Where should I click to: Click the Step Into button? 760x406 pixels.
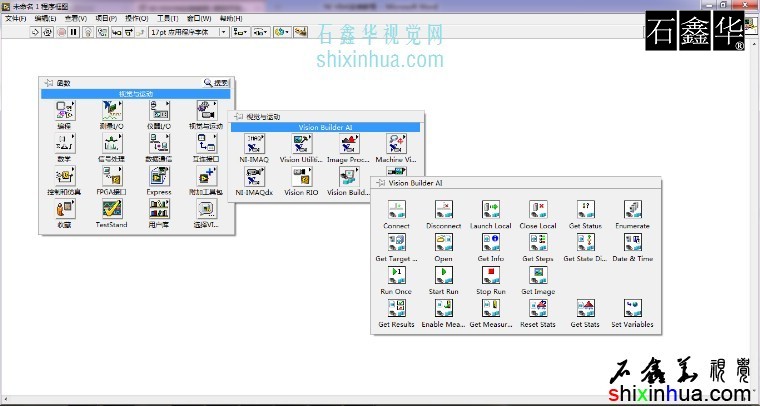[116, 32]
